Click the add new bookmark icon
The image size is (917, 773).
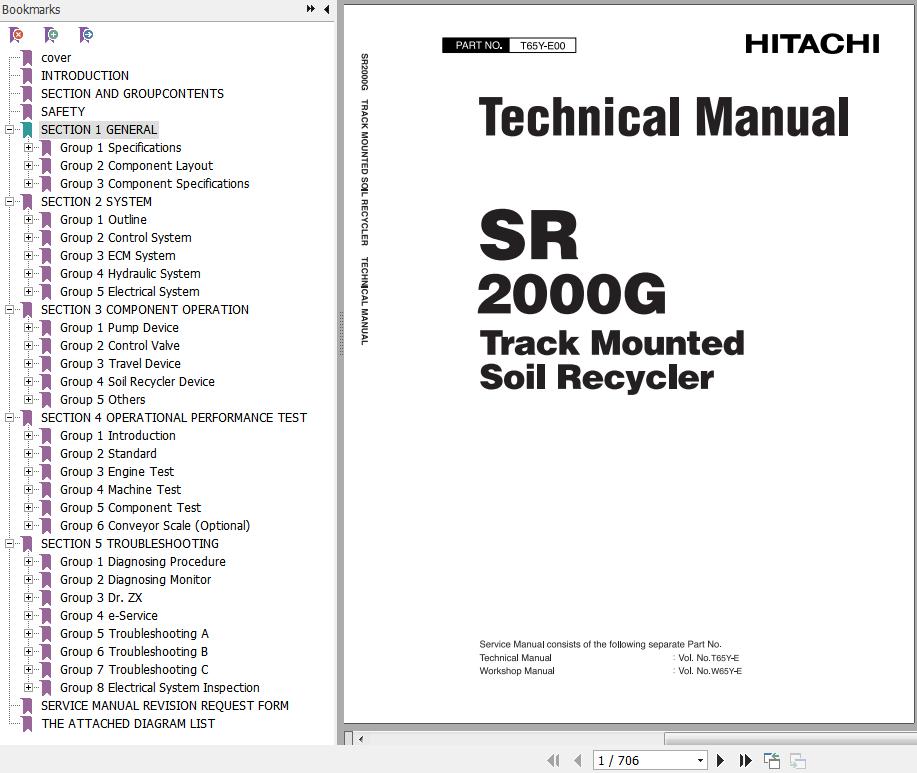point(51,35)
